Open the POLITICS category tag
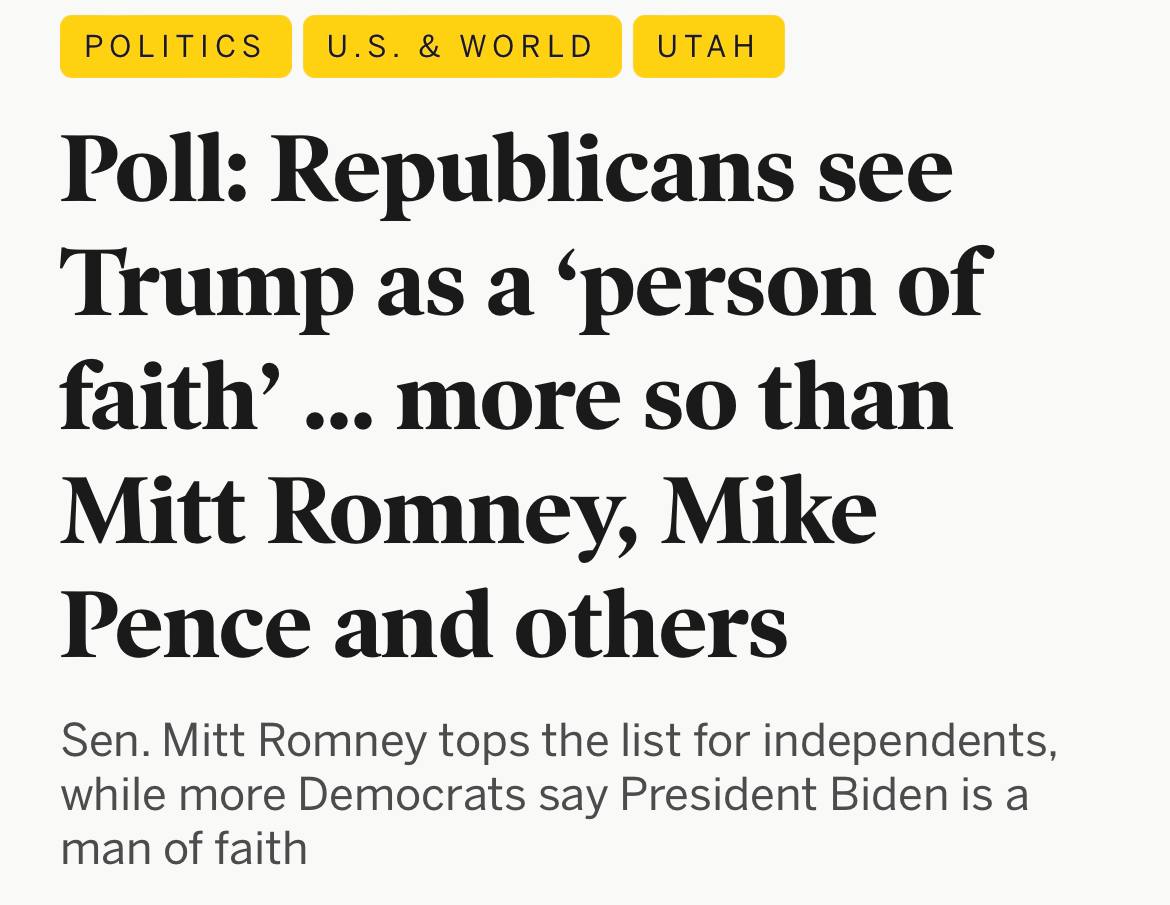This screenshot has width=1170, height=905. (x=175, y=47)
